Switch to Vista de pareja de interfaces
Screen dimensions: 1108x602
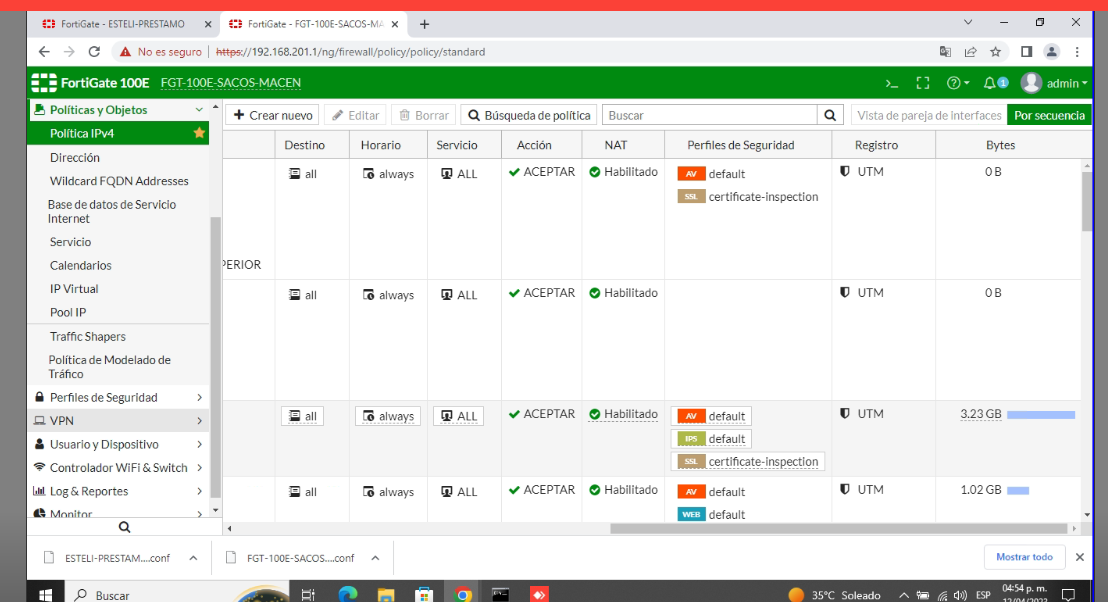pyautogui.click(x=929, y=115)
